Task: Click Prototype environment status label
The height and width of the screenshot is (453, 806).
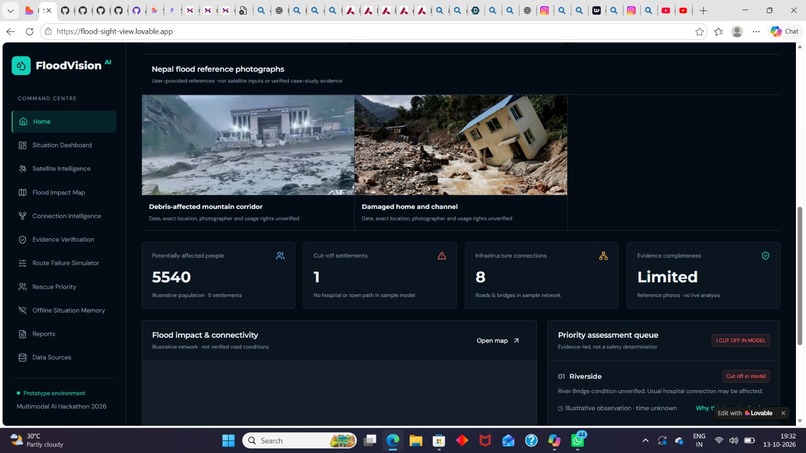Action: pyautogui.click(x=54, y=393)
